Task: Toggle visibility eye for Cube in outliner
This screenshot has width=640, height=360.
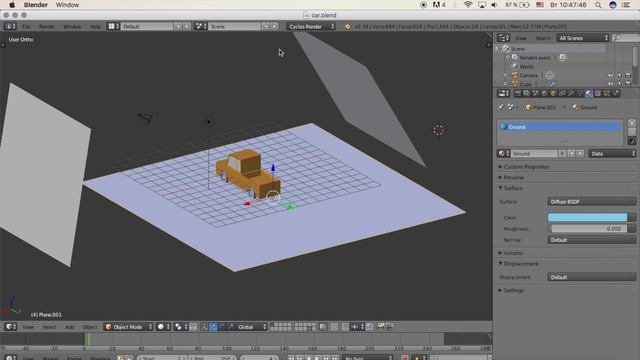Action: tap(611, 84)
